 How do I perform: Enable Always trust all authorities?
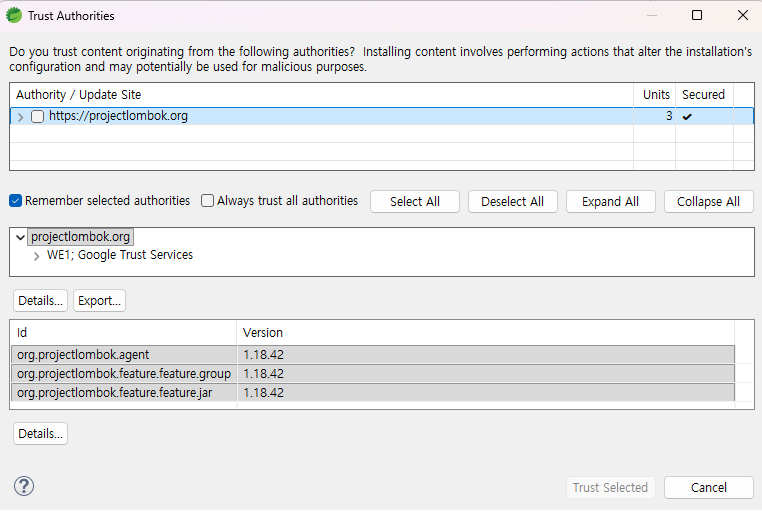[x=208, y=201]
